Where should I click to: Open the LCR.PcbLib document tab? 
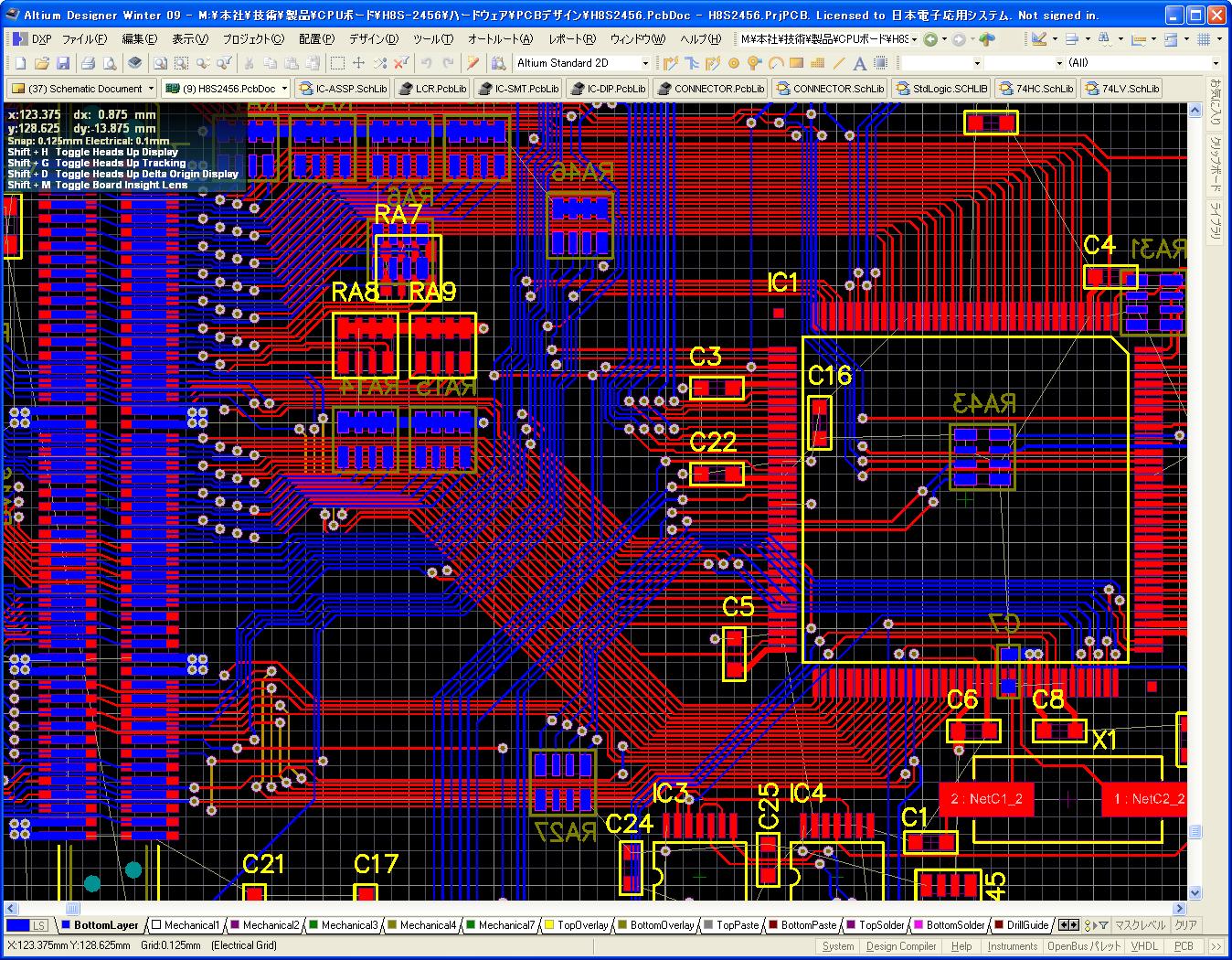click(432, 89)
